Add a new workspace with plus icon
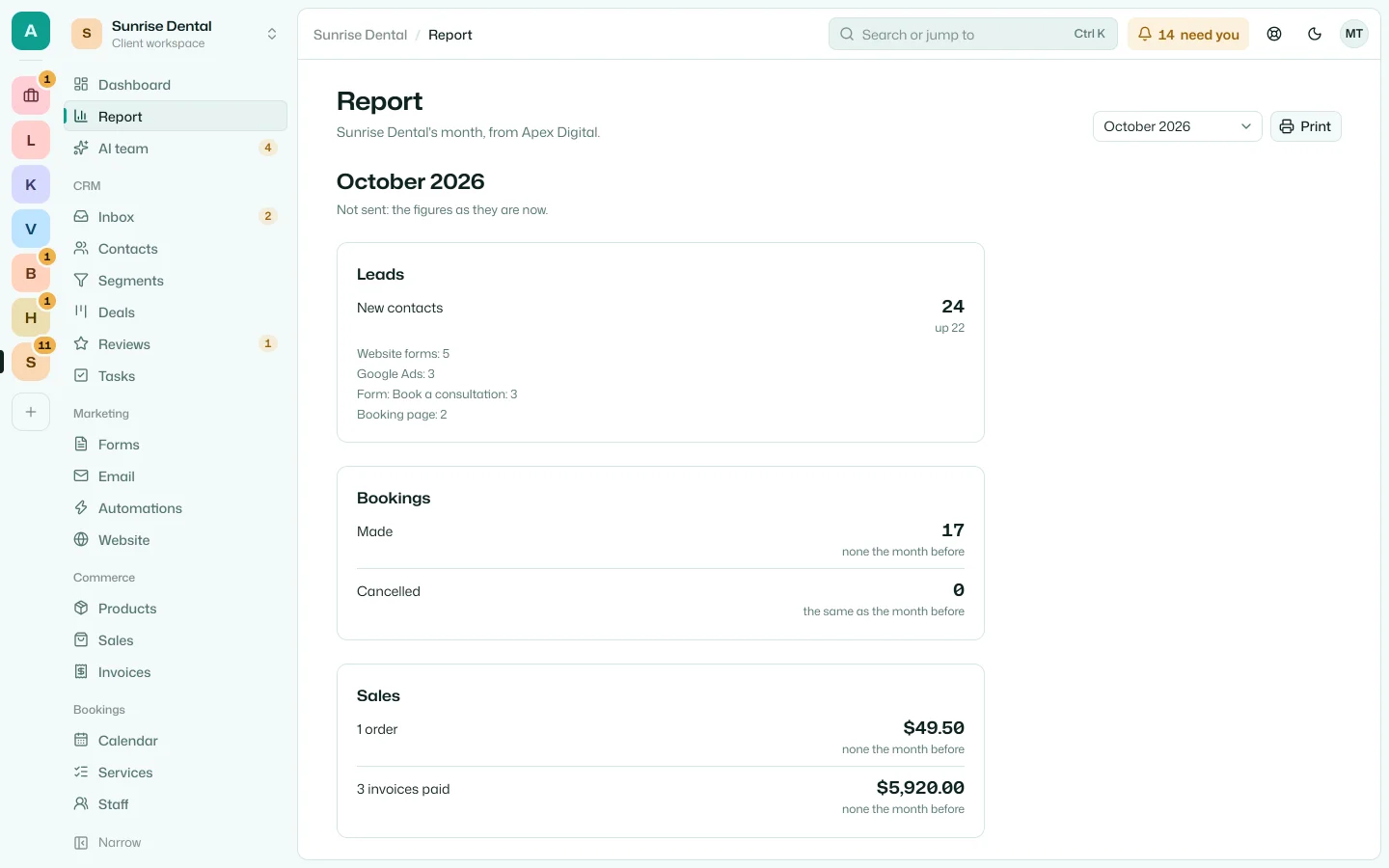This screenshot has height=868, width=1389. coord(31,412)
